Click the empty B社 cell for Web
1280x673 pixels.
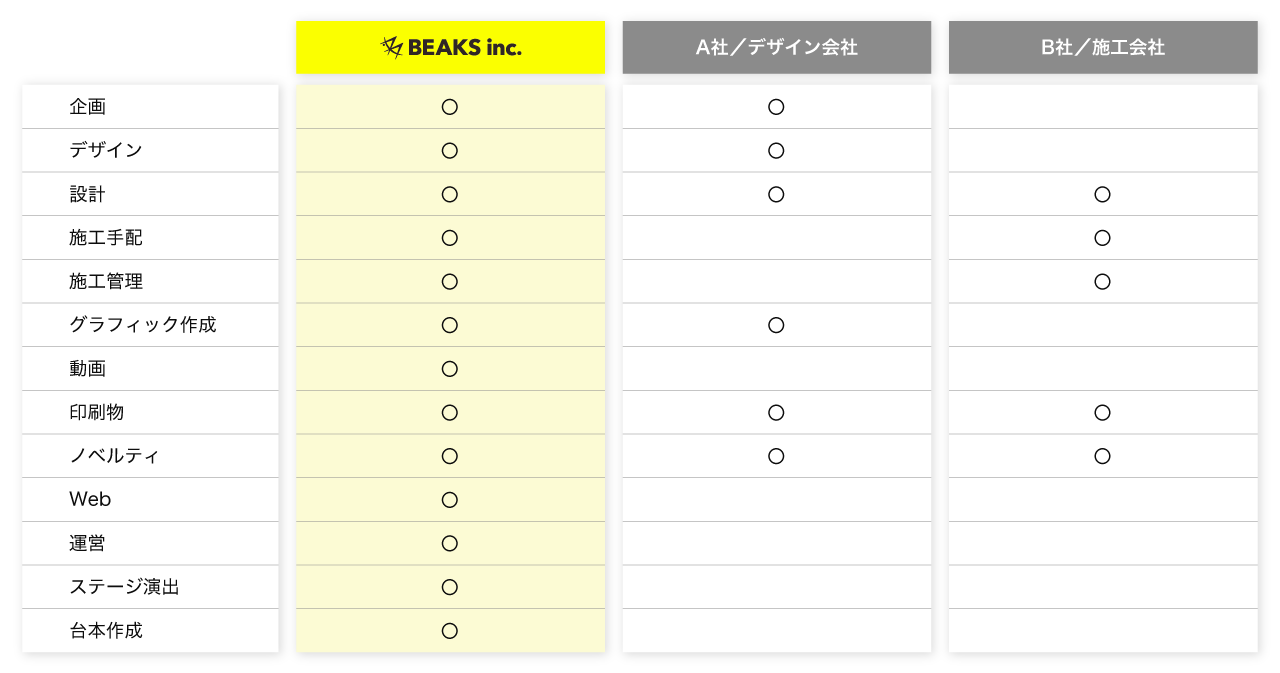[1102, 500]
